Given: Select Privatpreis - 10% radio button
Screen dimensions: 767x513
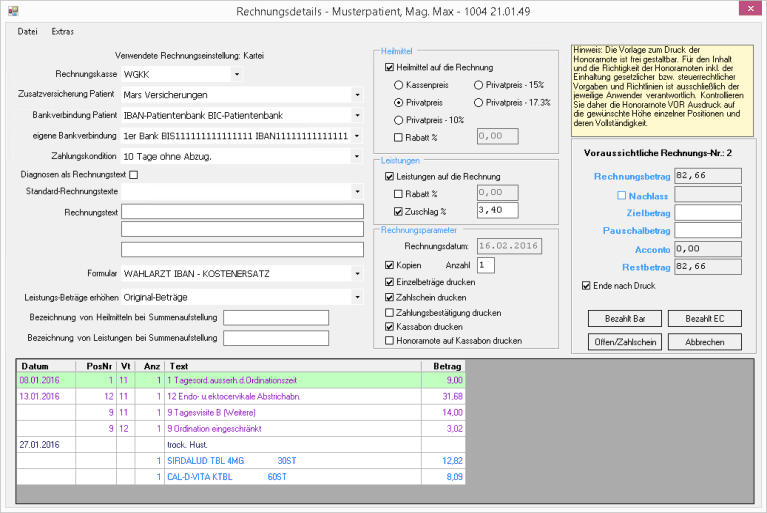Looking at the screenshot, I should pos(398,120).
